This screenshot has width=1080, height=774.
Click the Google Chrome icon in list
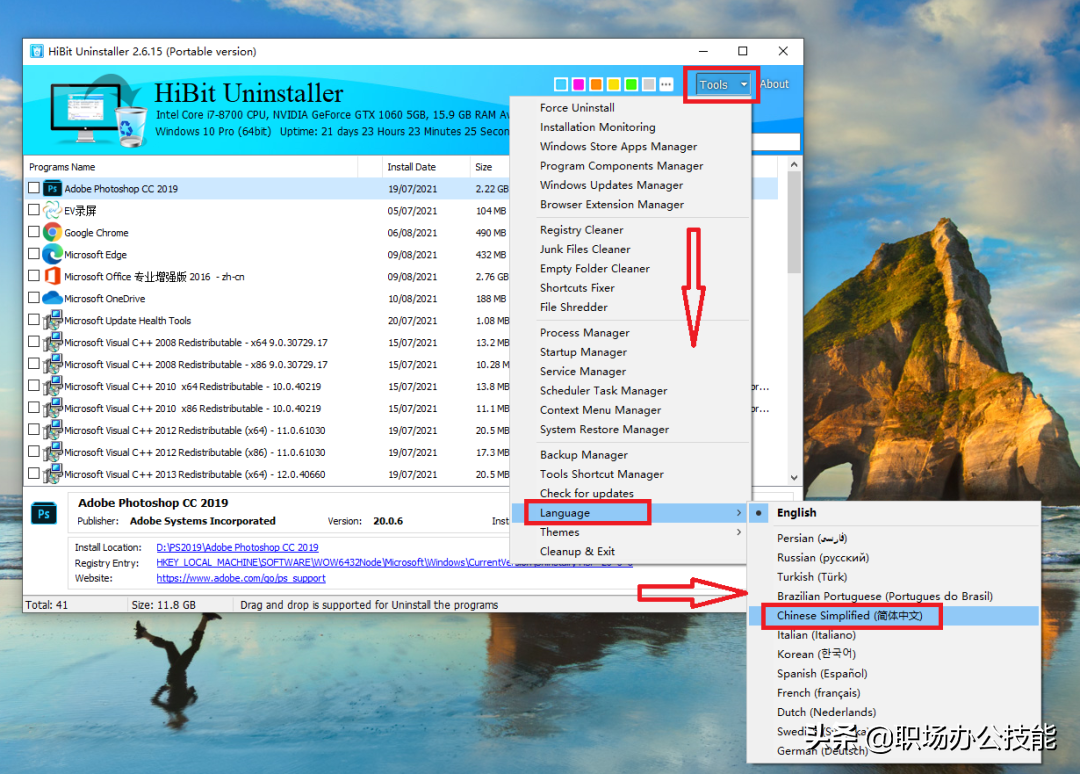pos(52,233)
